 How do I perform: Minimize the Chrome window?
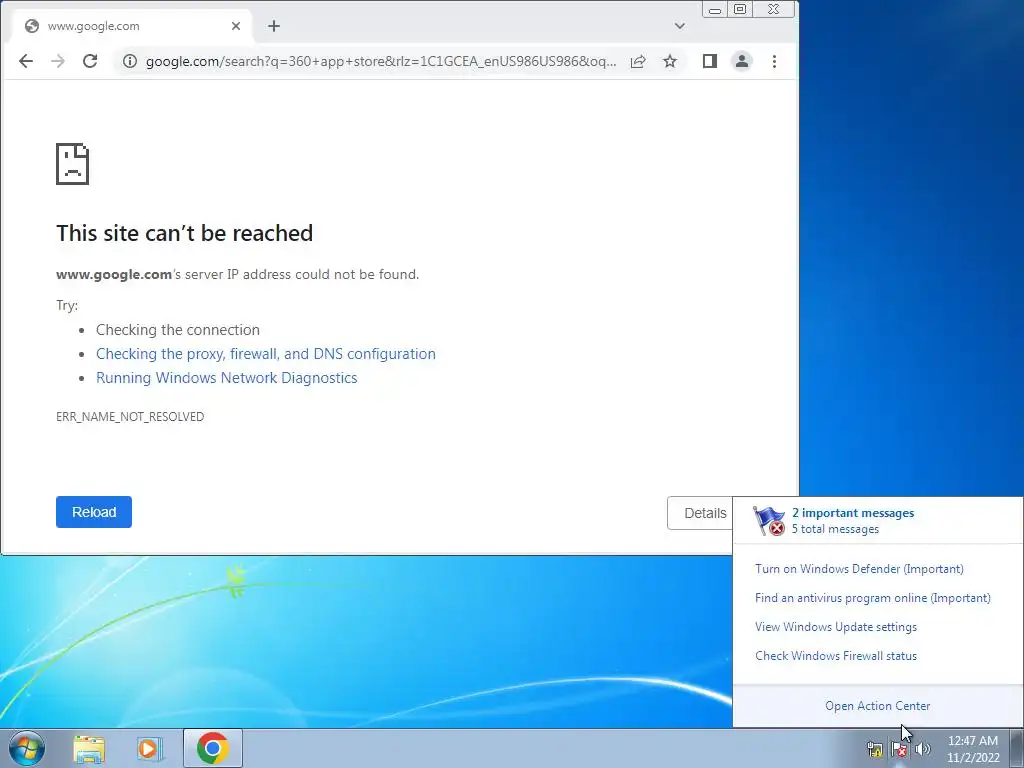[715, 9]
